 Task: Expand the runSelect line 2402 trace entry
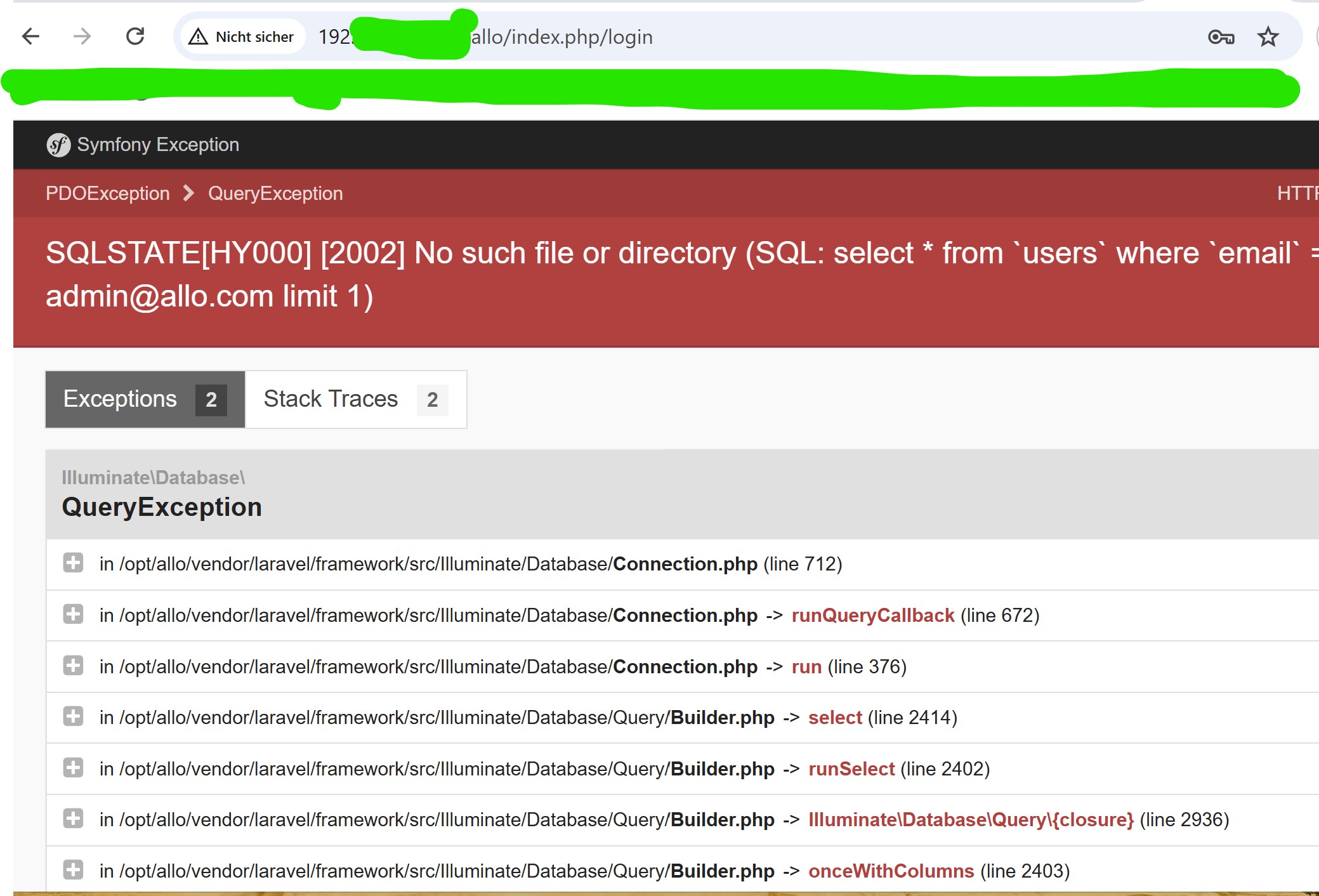[73, 768]
